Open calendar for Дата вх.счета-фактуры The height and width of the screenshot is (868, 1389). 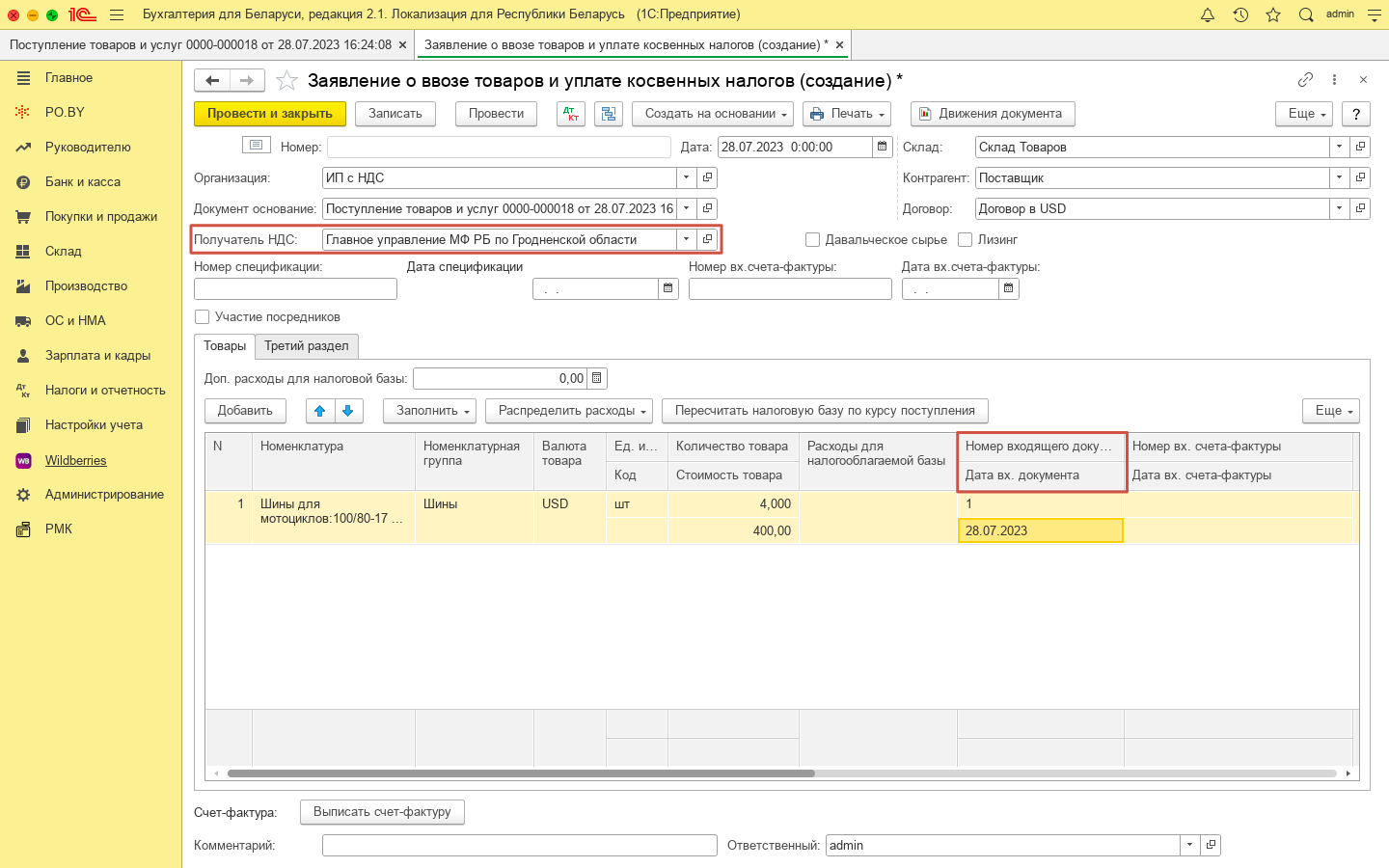pos(1009,288)
